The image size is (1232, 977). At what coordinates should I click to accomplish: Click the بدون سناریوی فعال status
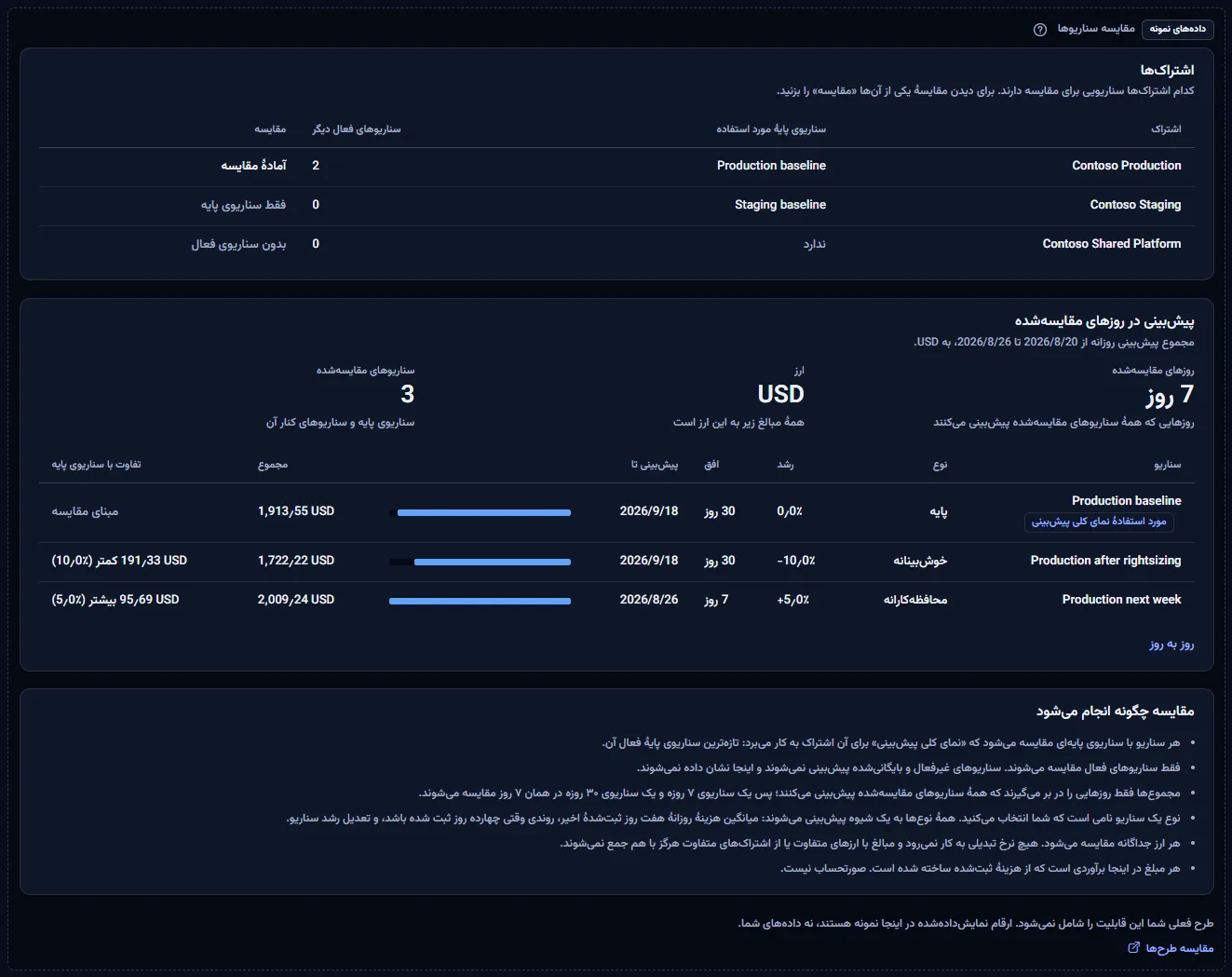click(239, 244)
